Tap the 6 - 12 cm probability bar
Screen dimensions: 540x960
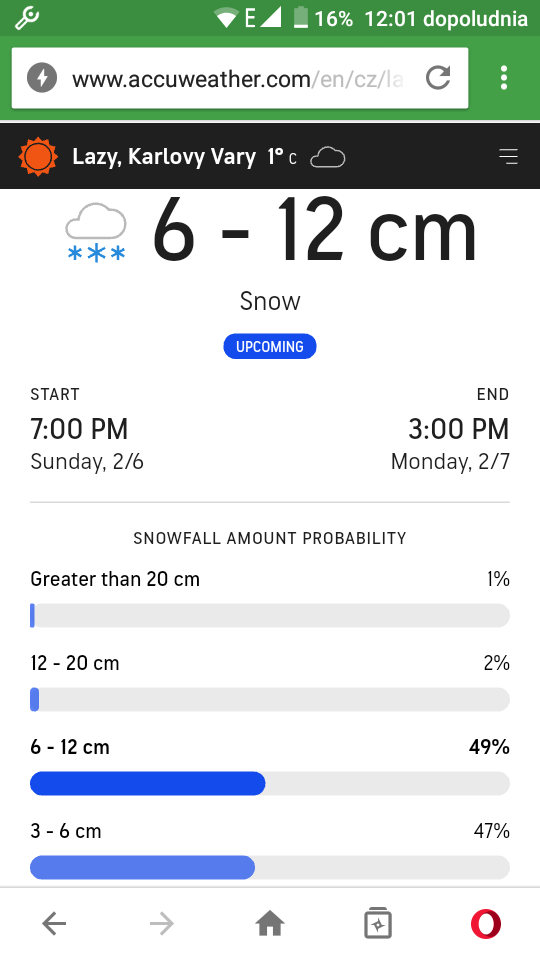click(x=270, y=784)
